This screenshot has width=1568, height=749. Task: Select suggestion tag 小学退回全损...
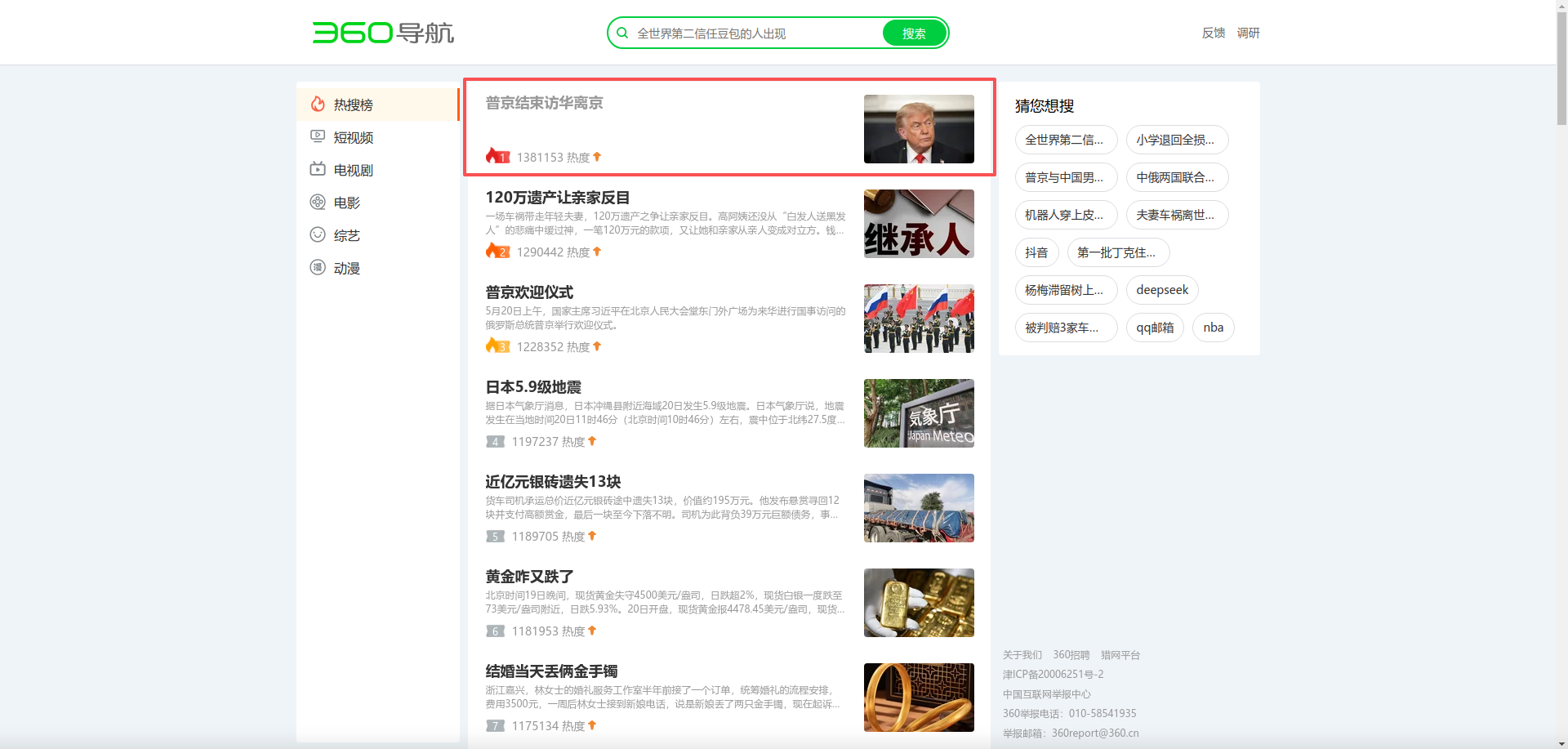(1177, 140)
